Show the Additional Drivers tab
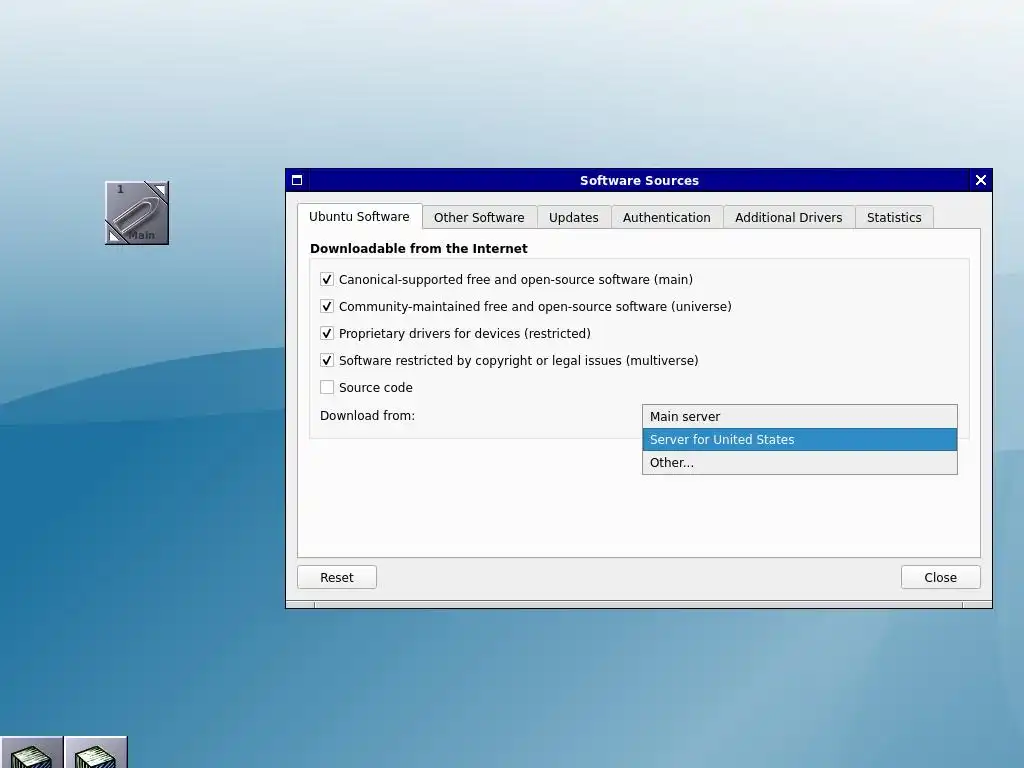The height and width of the screenshot is (768, 1024). tap(789, 217)
